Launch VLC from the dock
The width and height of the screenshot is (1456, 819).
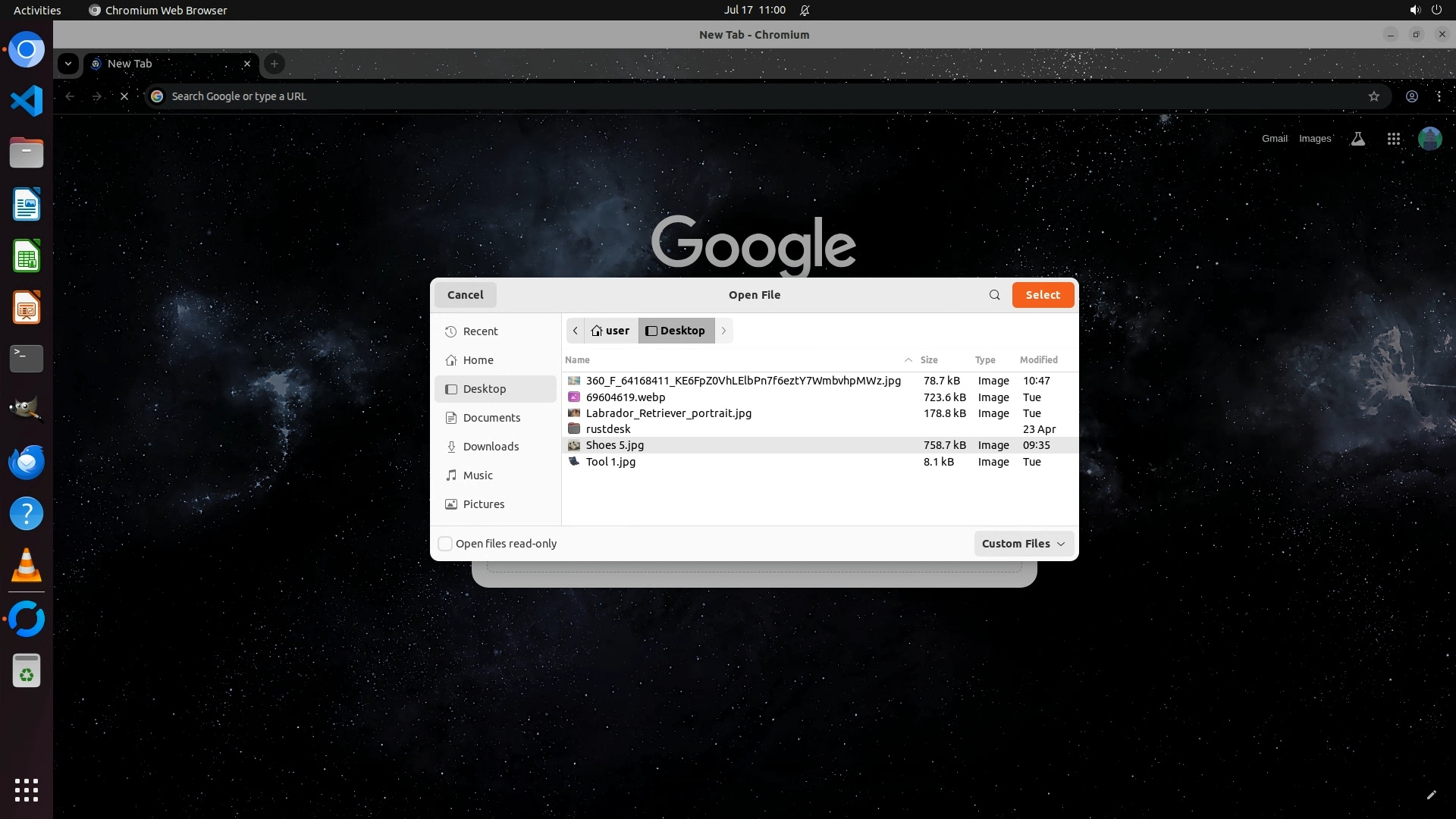tap(27, 566)
